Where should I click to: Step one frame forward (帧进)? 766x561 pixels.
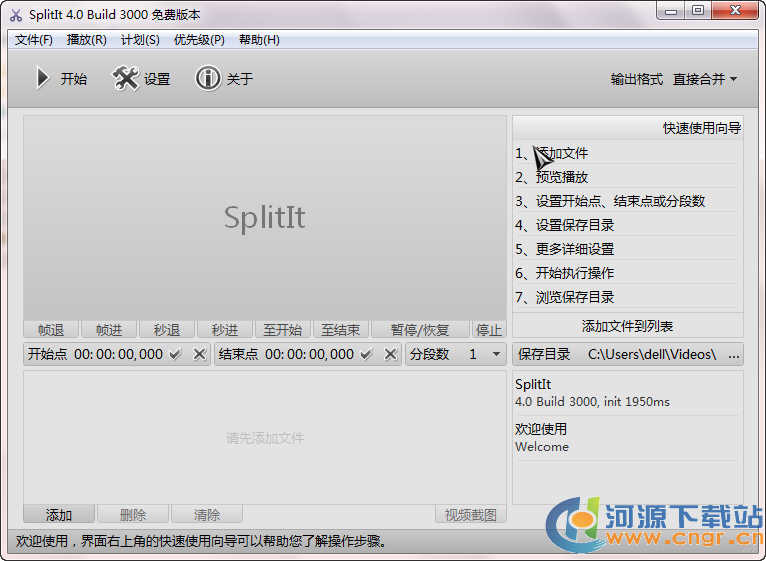(x=109, y=330)
